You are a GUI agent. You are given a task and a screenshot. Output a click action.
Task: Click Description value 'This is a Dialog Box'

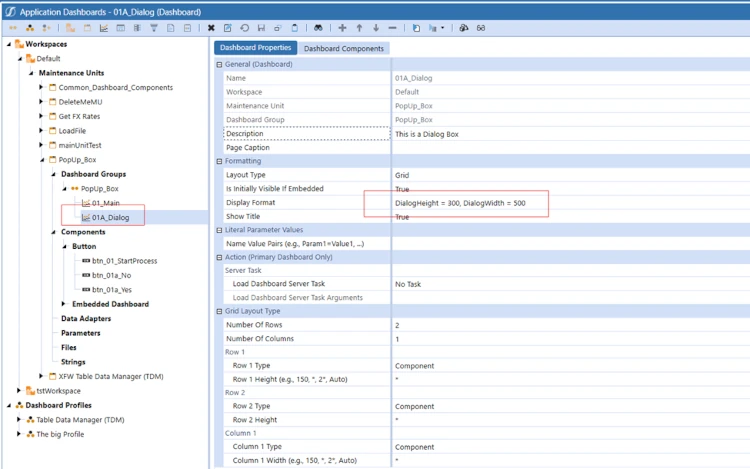pyautogui.click(x=427, y=134)
